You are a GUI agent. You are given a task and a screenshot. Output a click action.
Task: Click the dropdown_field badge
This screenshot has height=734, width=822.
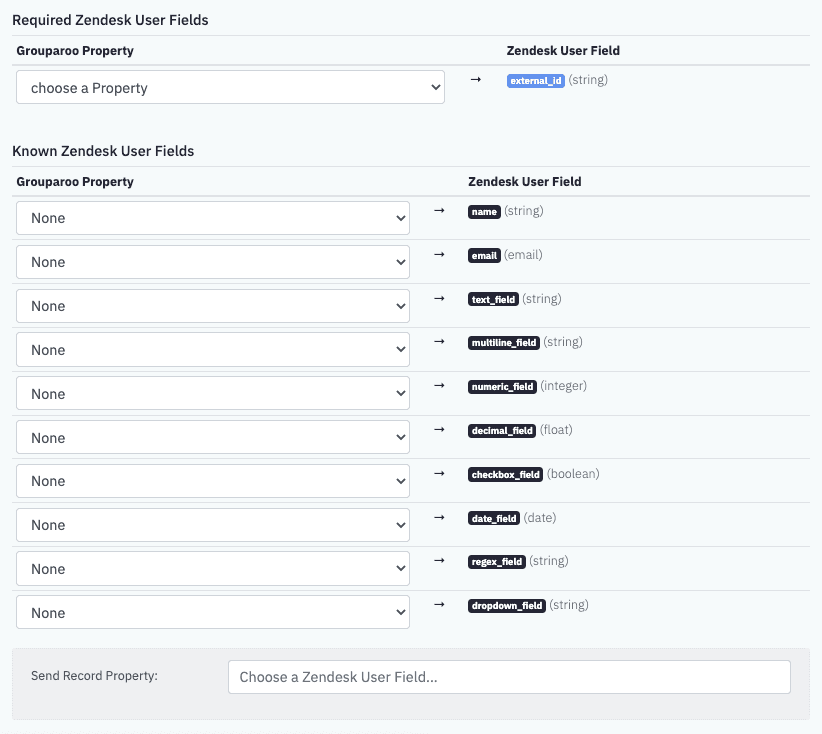(507, 606)
